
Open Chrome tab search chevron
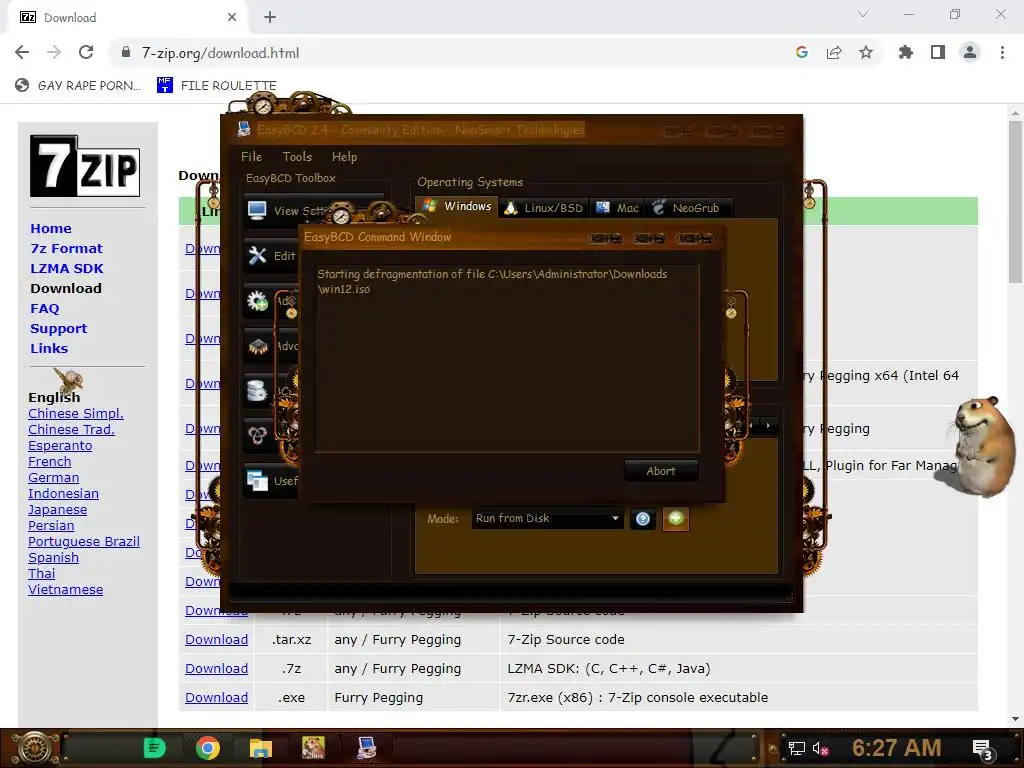(863, 14)
